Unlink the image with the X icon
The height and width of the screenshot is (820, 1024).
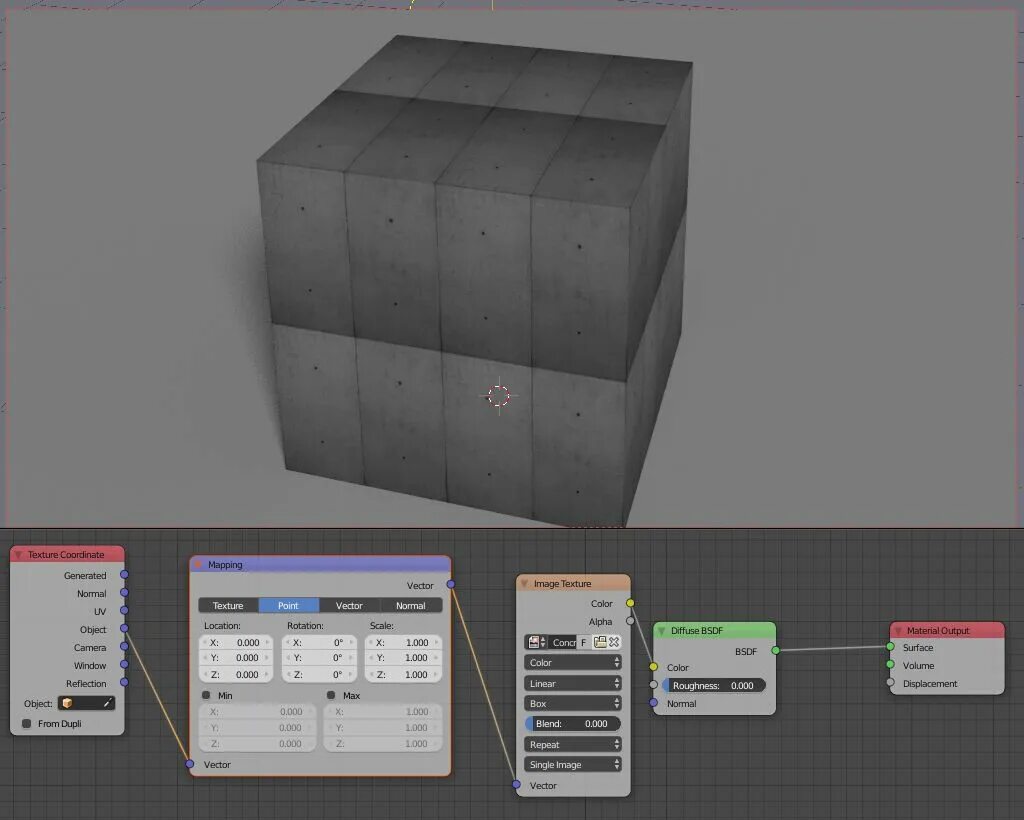(x=614, y=642)
